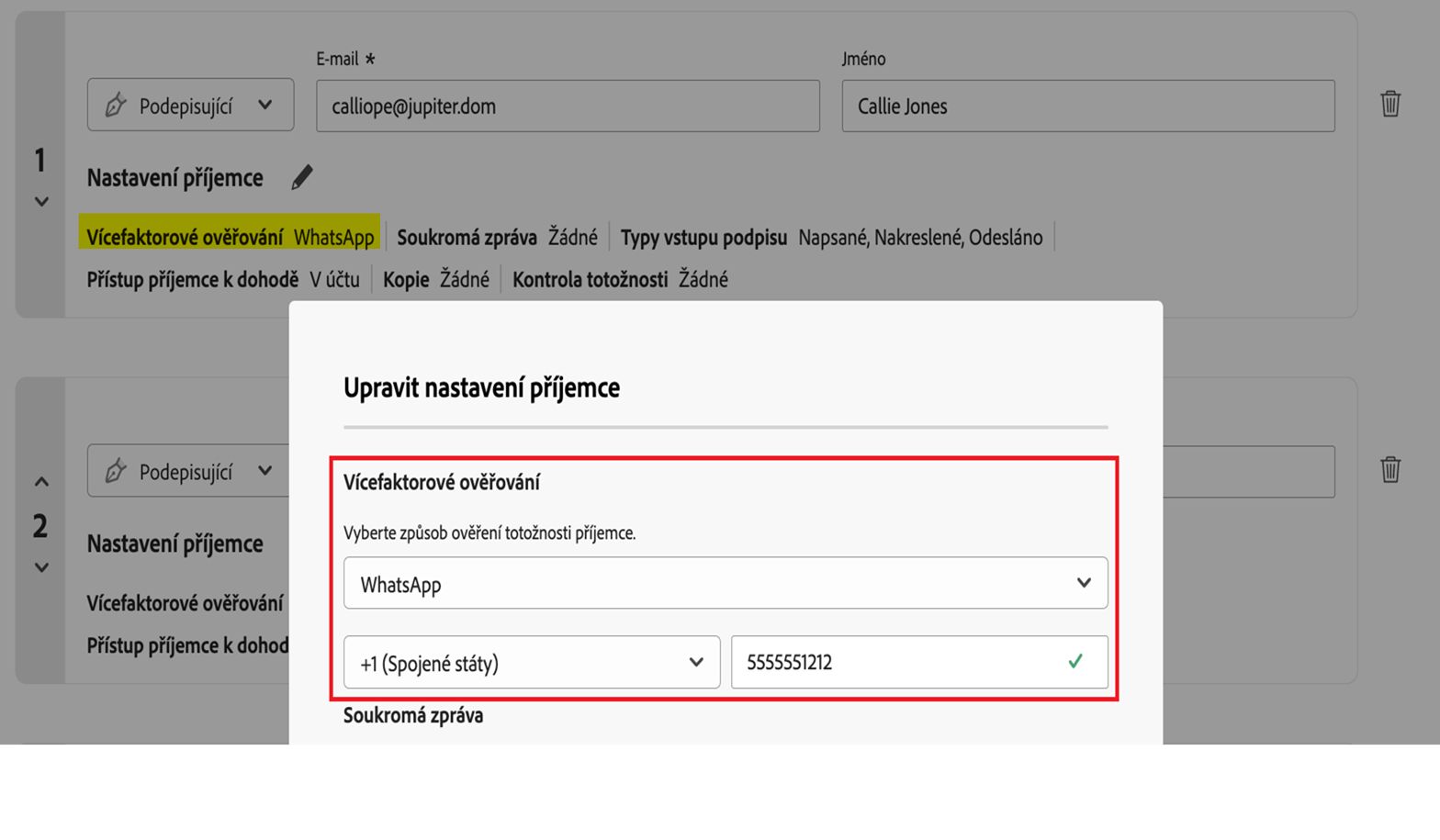Open the +1 (Spojené státy) country code dropdown
The width and height of the screenshot is (1440, 840).
pyautogui.click(x=532, y=662)
